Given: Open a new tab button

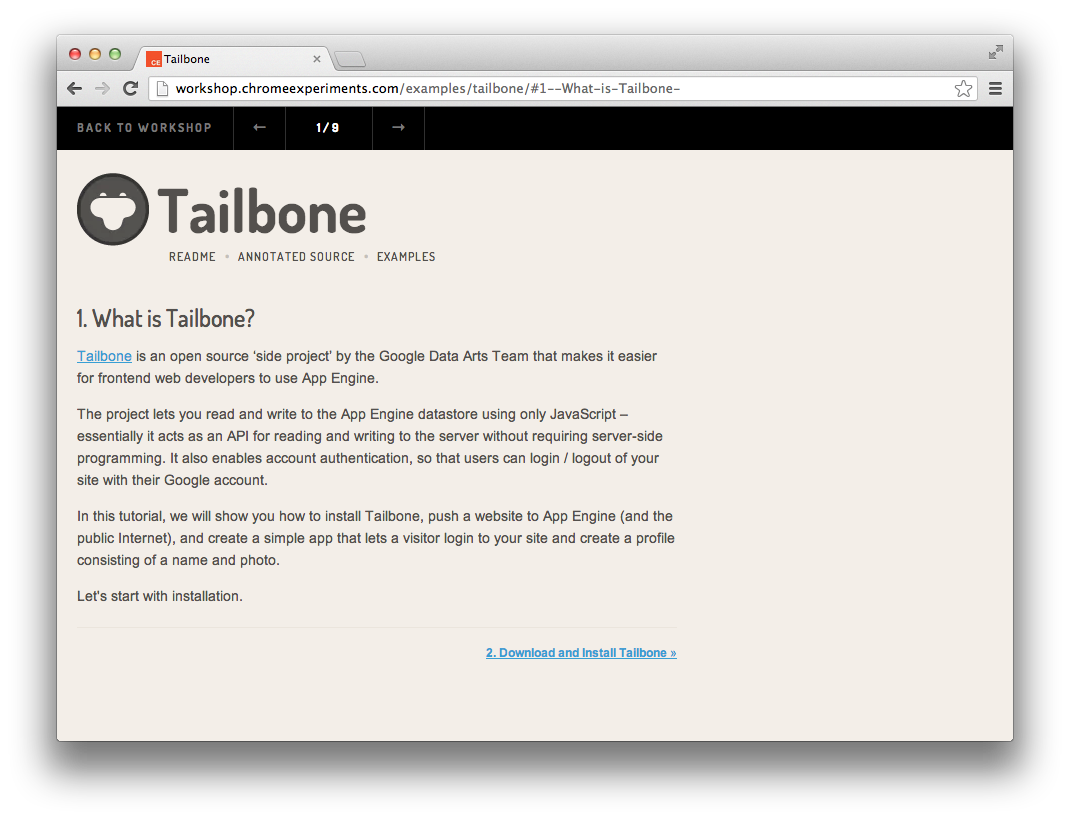Looking at the screenshot, I should (350, 60).
